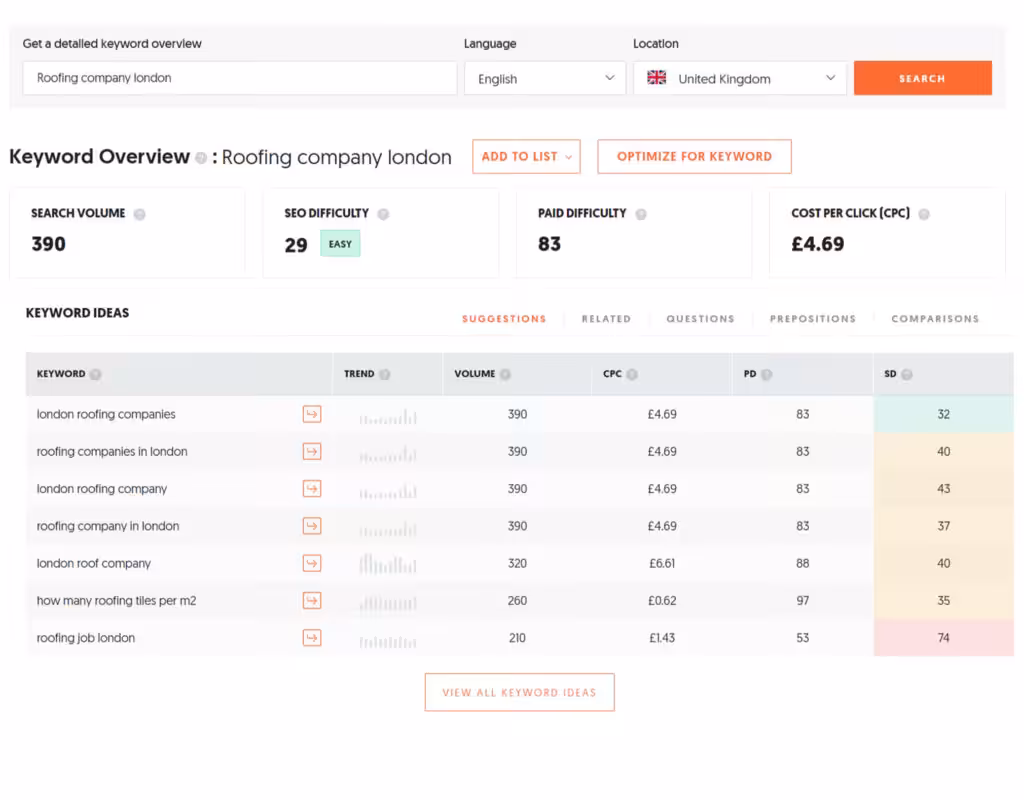Screen dimensions: 1024x800
Task: Click the green SD cell showing 32
Action: click(944, 414)
